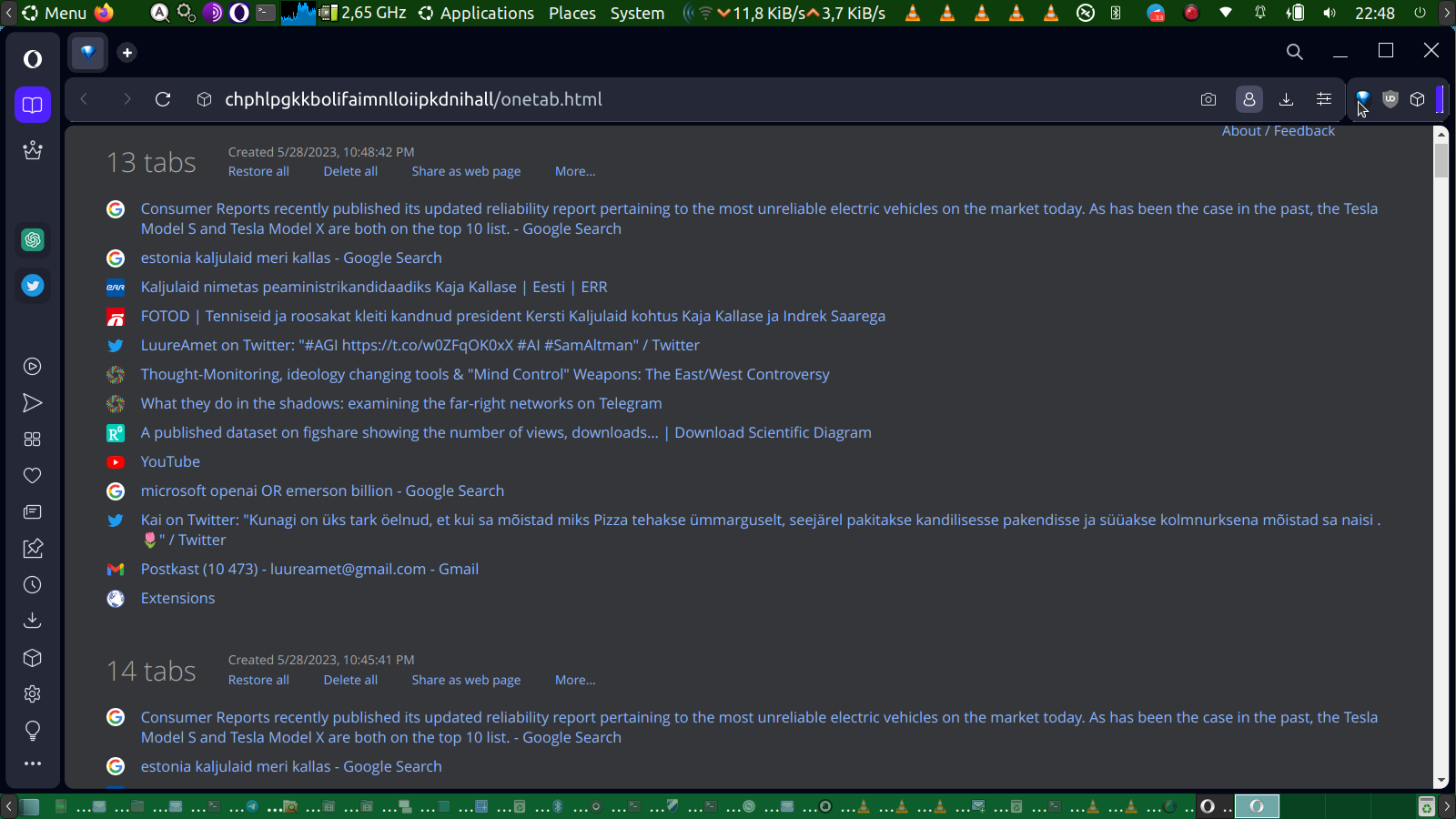Click the OneTab extension icon
Viewport: 1456px width, 819px height.
[1363, 99]
